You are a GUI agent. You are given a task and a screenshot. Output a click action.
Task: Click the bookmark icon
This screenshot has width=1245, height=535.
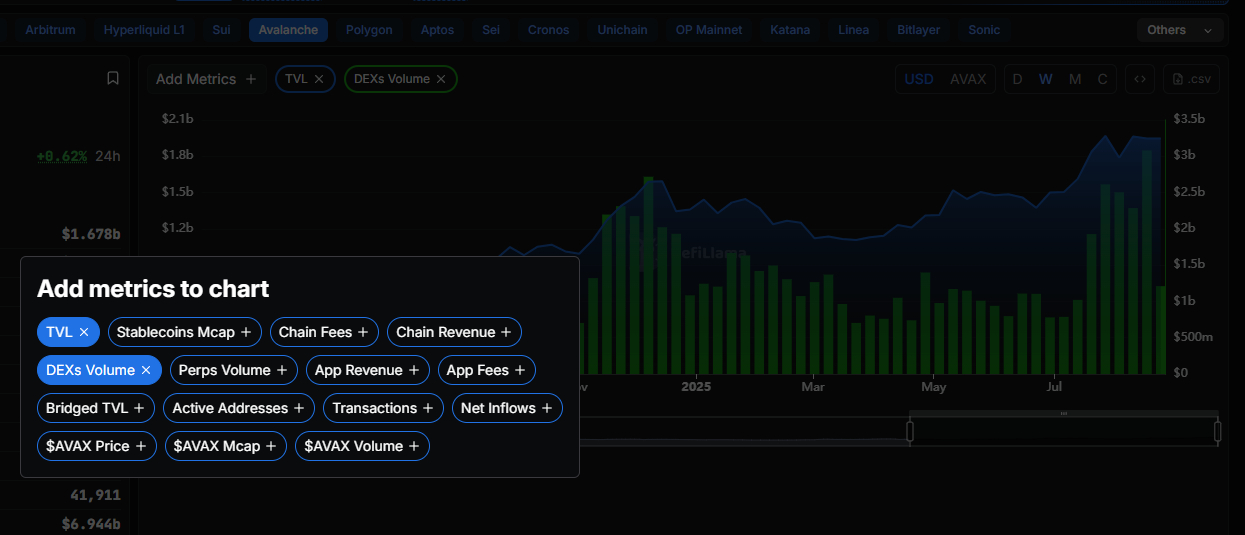(113, 78)
